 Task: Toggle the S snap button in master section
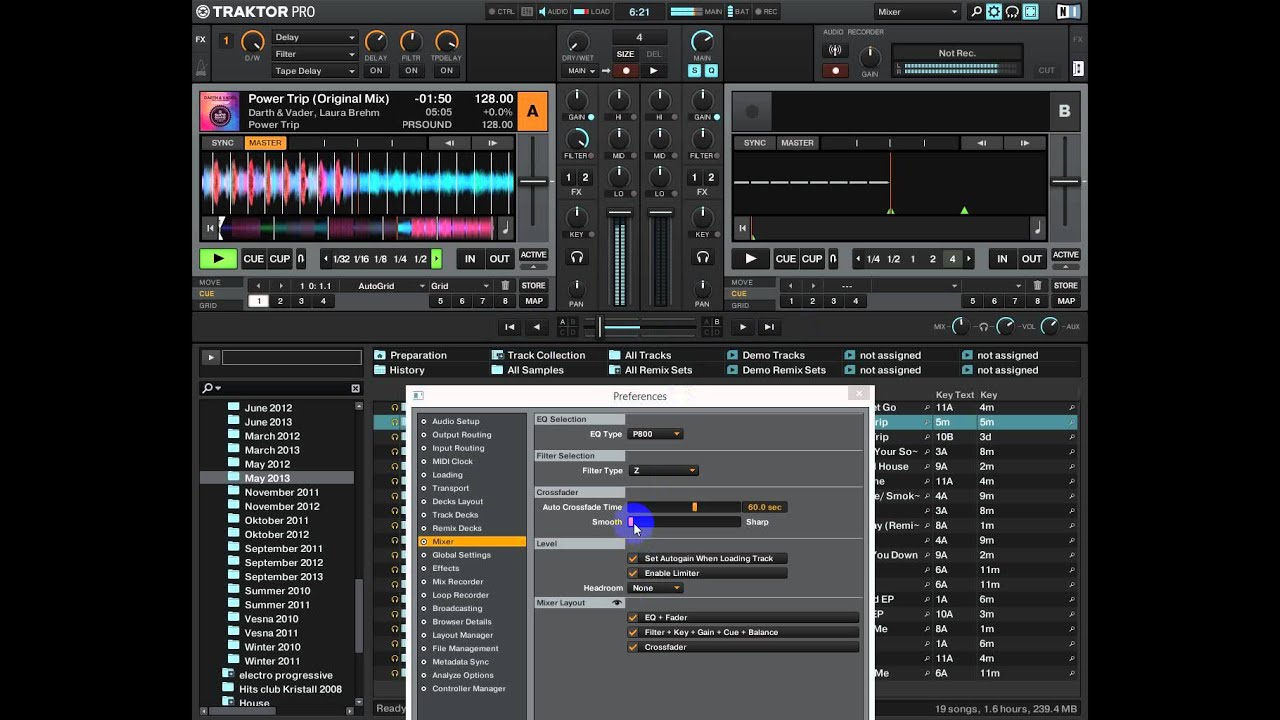click(694, 71)
